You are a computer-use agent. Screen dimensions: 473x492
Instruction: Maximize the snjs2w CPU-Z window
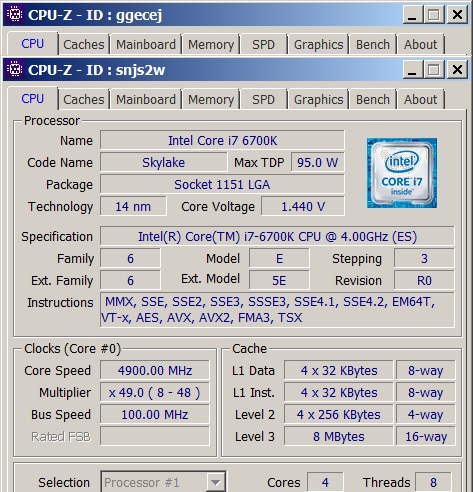click(x=434, y=70)
